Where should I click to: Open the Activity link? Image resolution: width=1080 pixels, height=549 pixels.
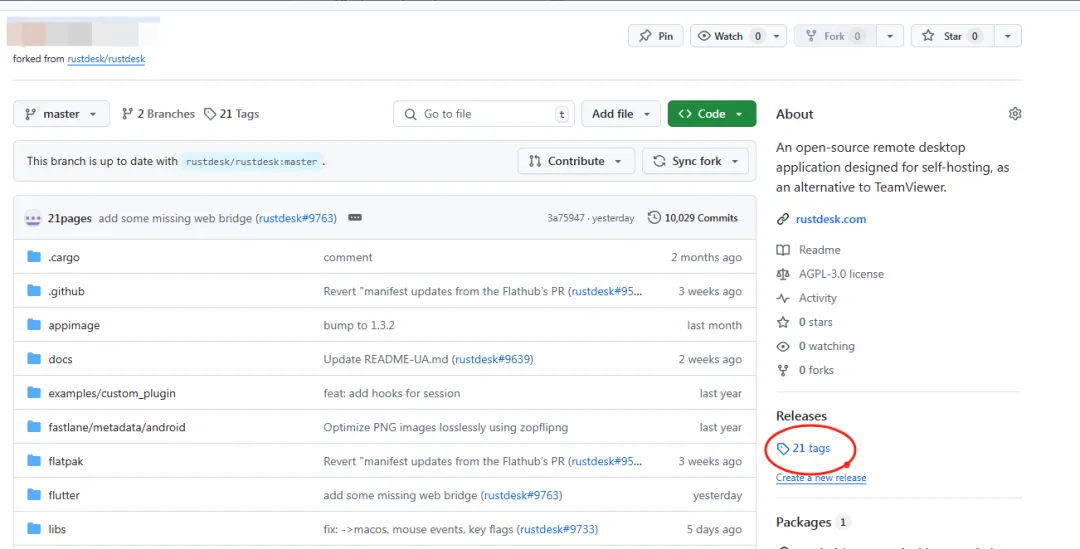click(818, 298)
